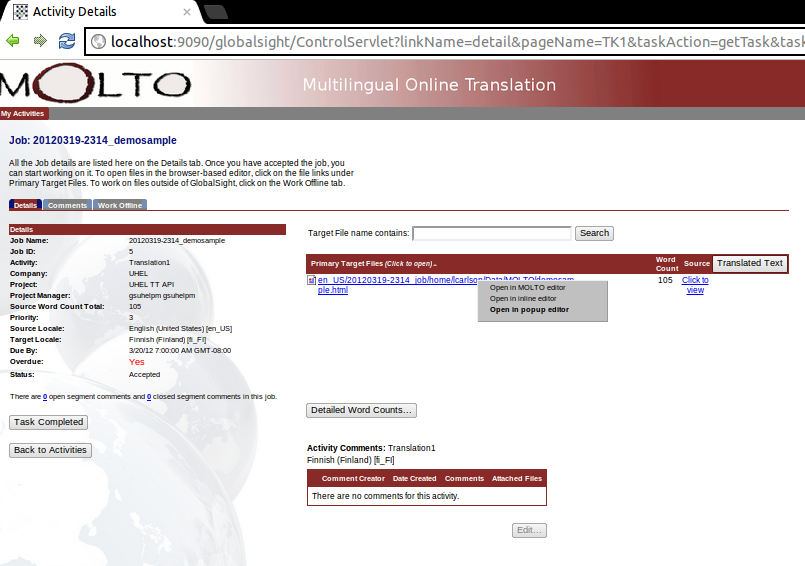
Task: Click the Date Created column header
Action: point(414,479)
